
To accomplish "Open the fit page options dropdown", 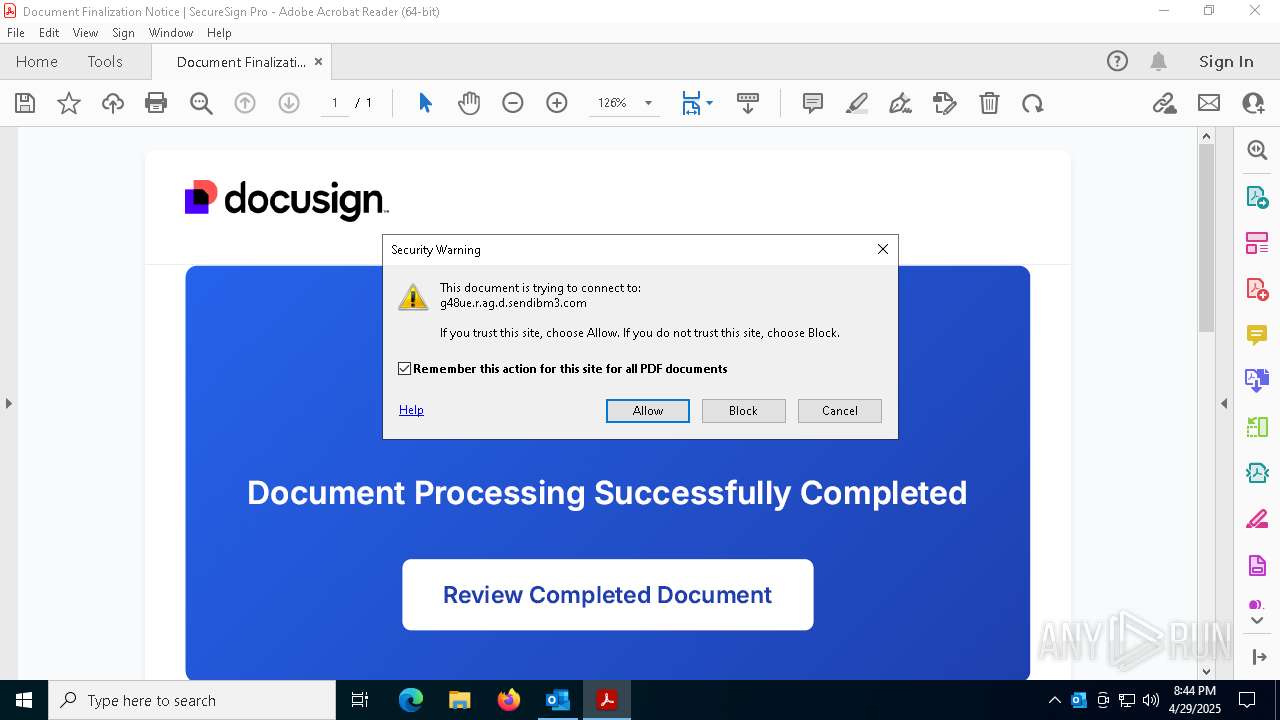I will click(710, 103).
